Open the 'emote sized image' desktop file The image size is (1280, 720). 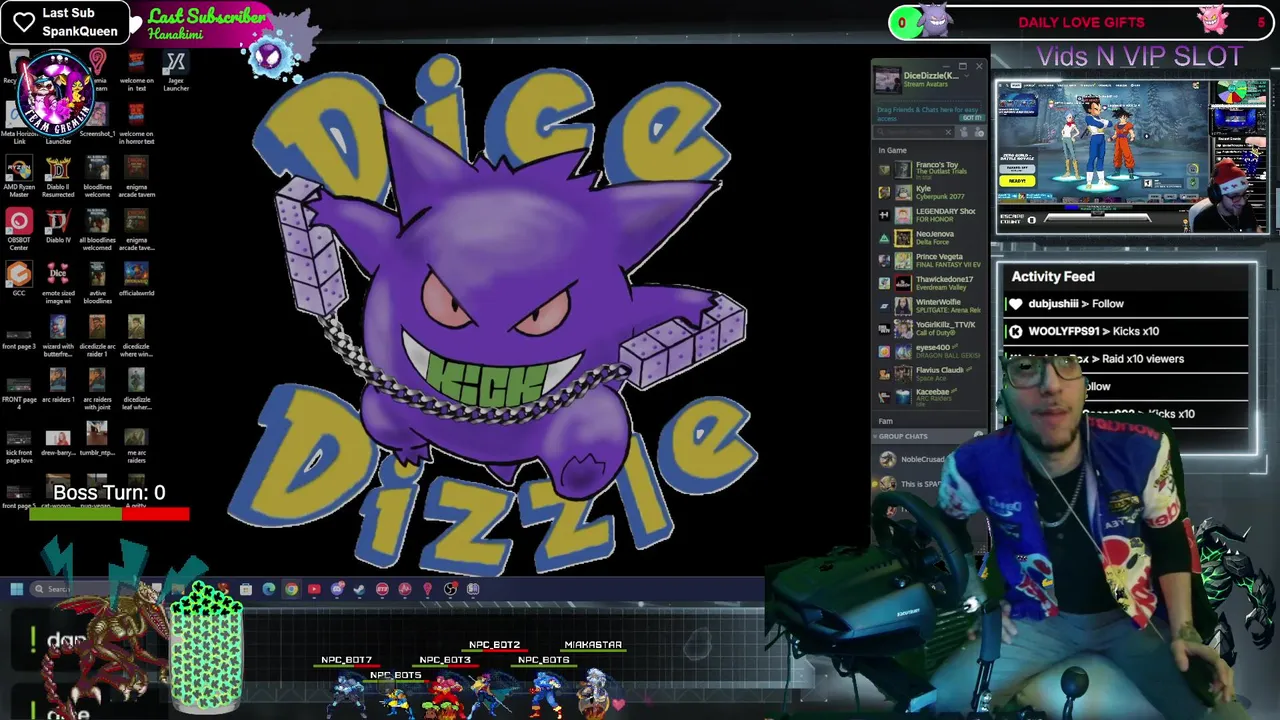point(58,284)
